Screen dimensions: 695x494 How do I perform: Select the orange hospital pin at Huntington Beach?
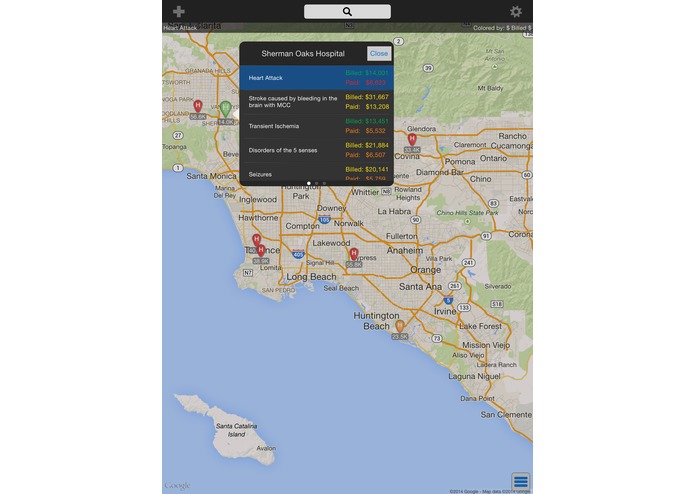[399, 327]
